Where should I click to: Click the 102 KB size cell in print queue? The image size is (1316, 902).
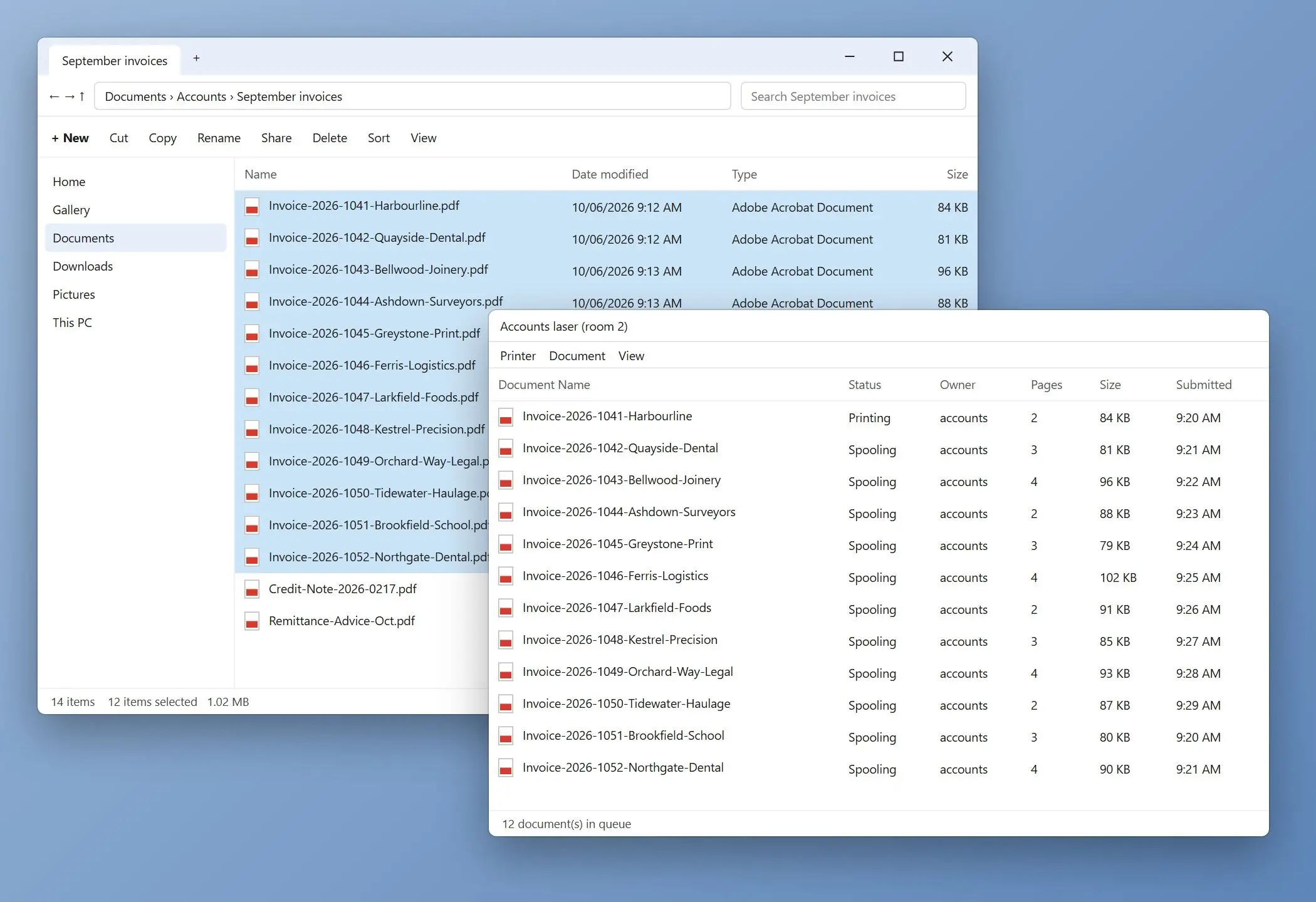[1118, 578]
